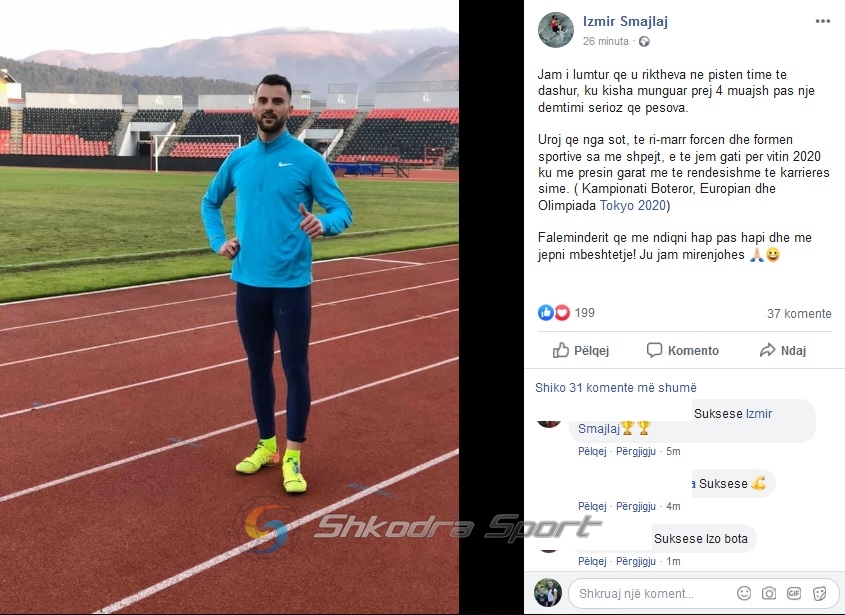The height and width of the screenshot is (615, 845).
Task: Click the red heart reaction icon
Action: 562,313
